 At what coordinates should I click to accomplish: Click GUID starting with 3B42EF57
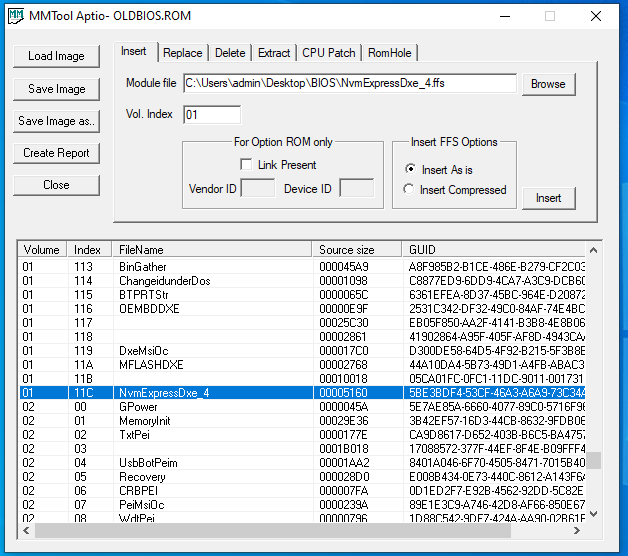tap(497, 421)
